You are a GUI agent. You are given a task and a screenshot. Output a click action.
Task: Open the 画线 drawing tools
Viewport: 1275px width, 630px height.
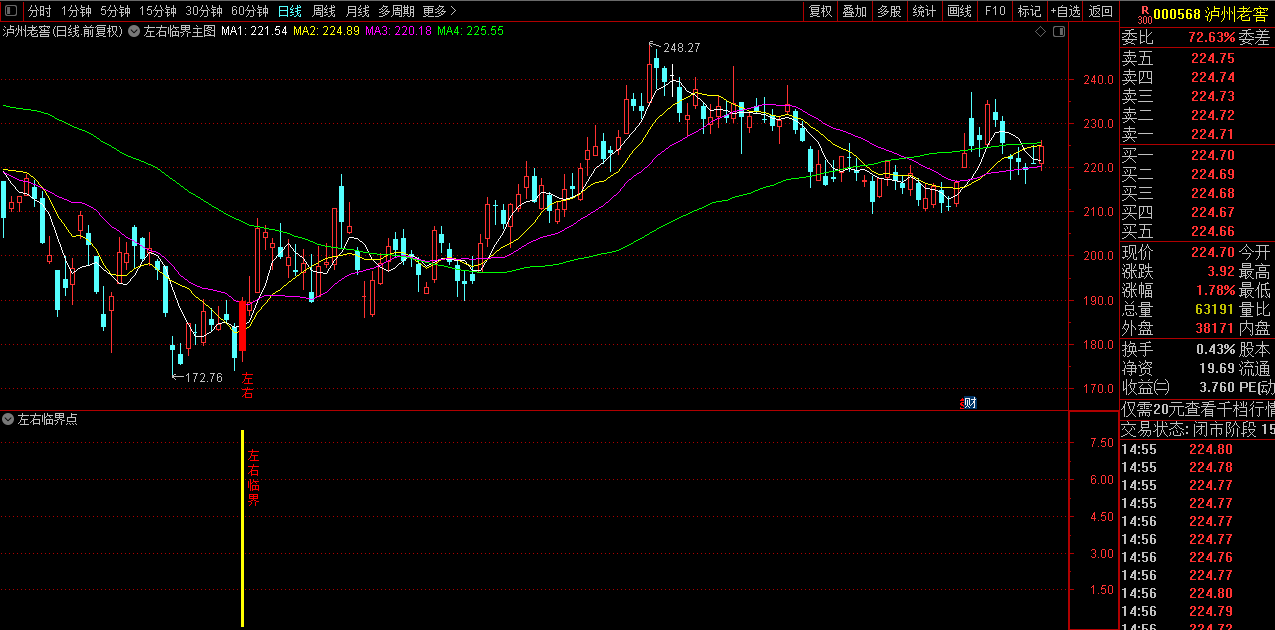pos(959,11)
